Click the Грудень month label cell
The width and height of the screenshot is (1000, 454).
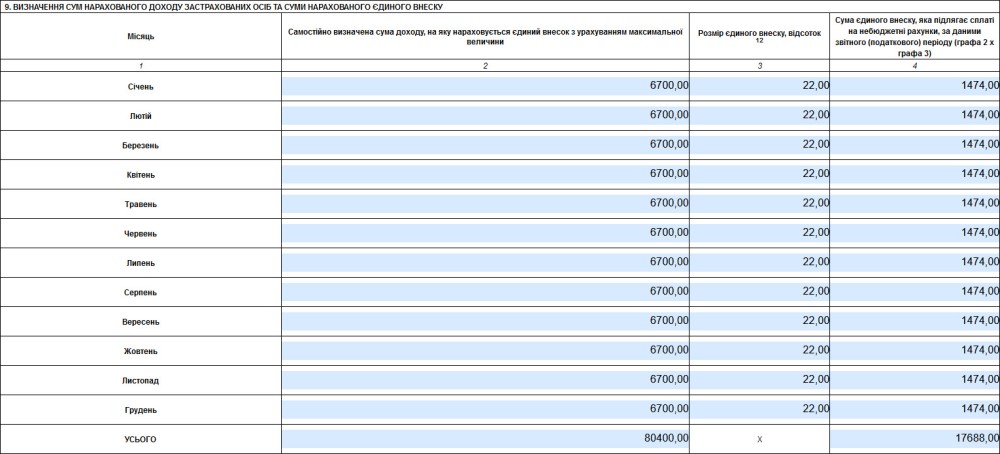pos(140,409)
